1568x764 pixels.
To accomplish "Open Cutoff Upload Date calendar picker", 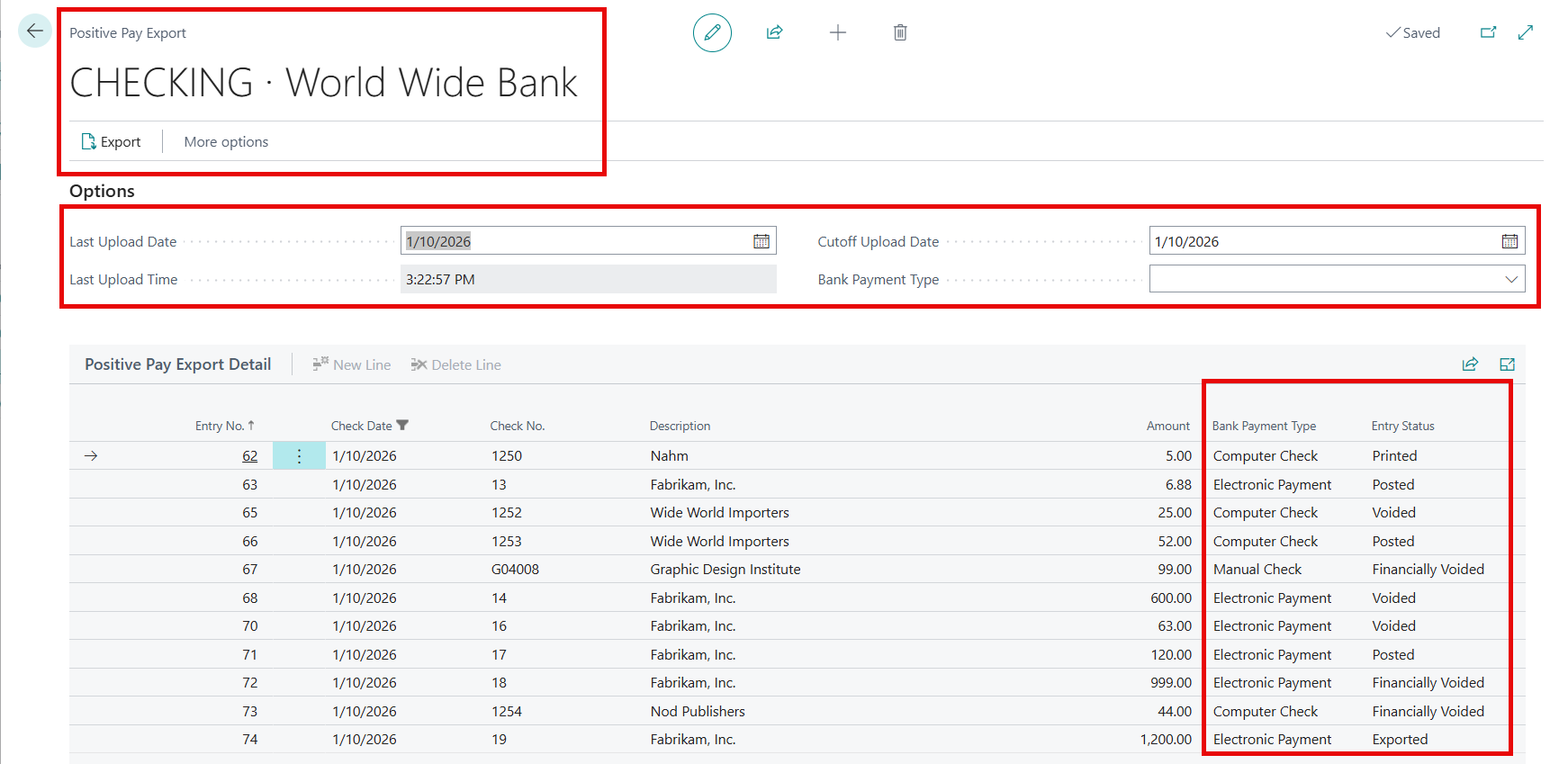I will tap(1509, 241).
